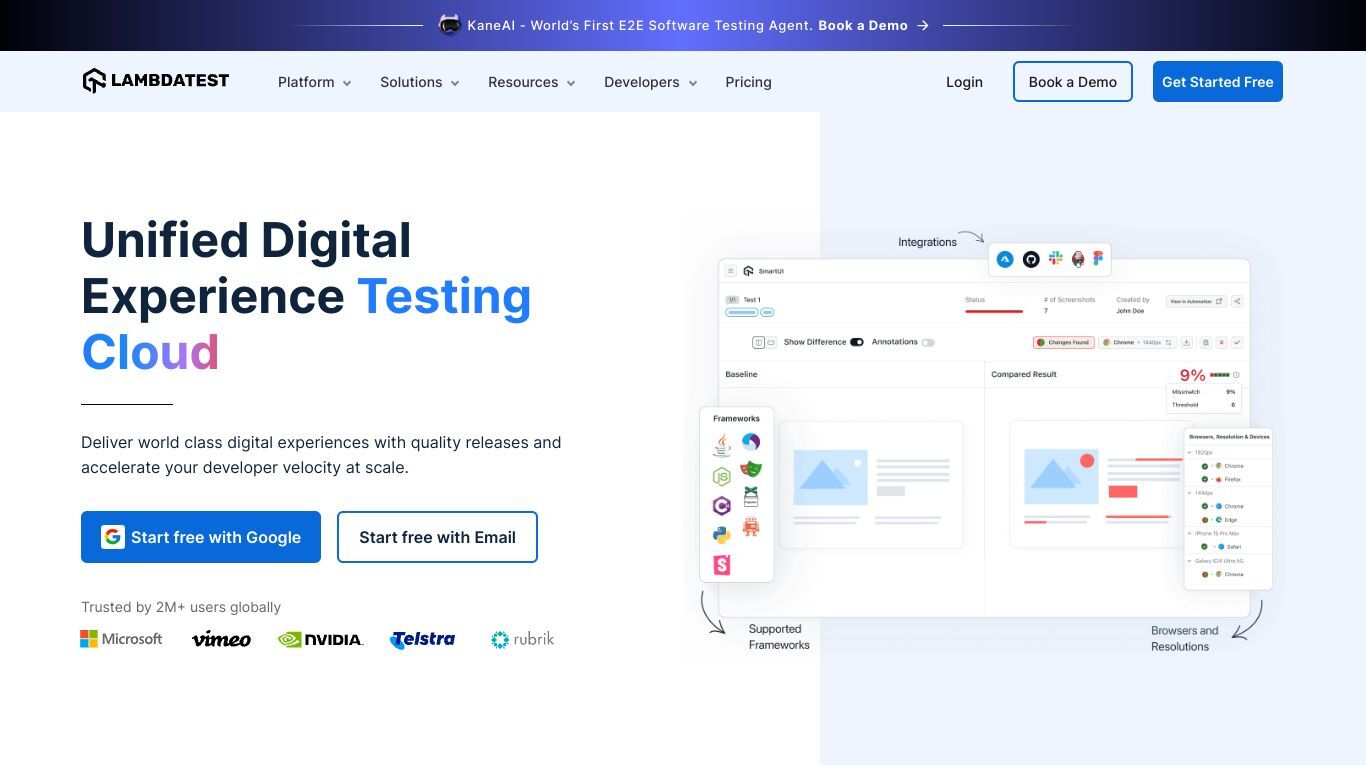This screenshot has height=768, width=1366.
Task: Expand the Developers menu
Action: (651, 82)
